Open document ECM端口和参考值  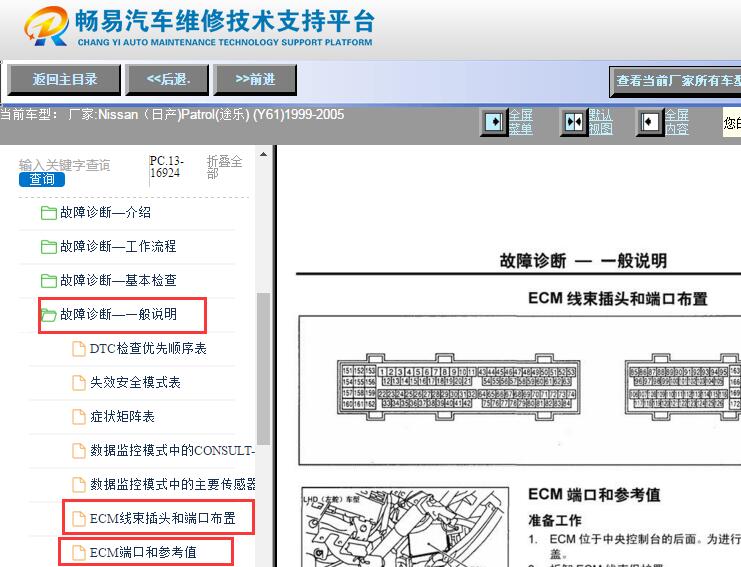tap(143, 553)
